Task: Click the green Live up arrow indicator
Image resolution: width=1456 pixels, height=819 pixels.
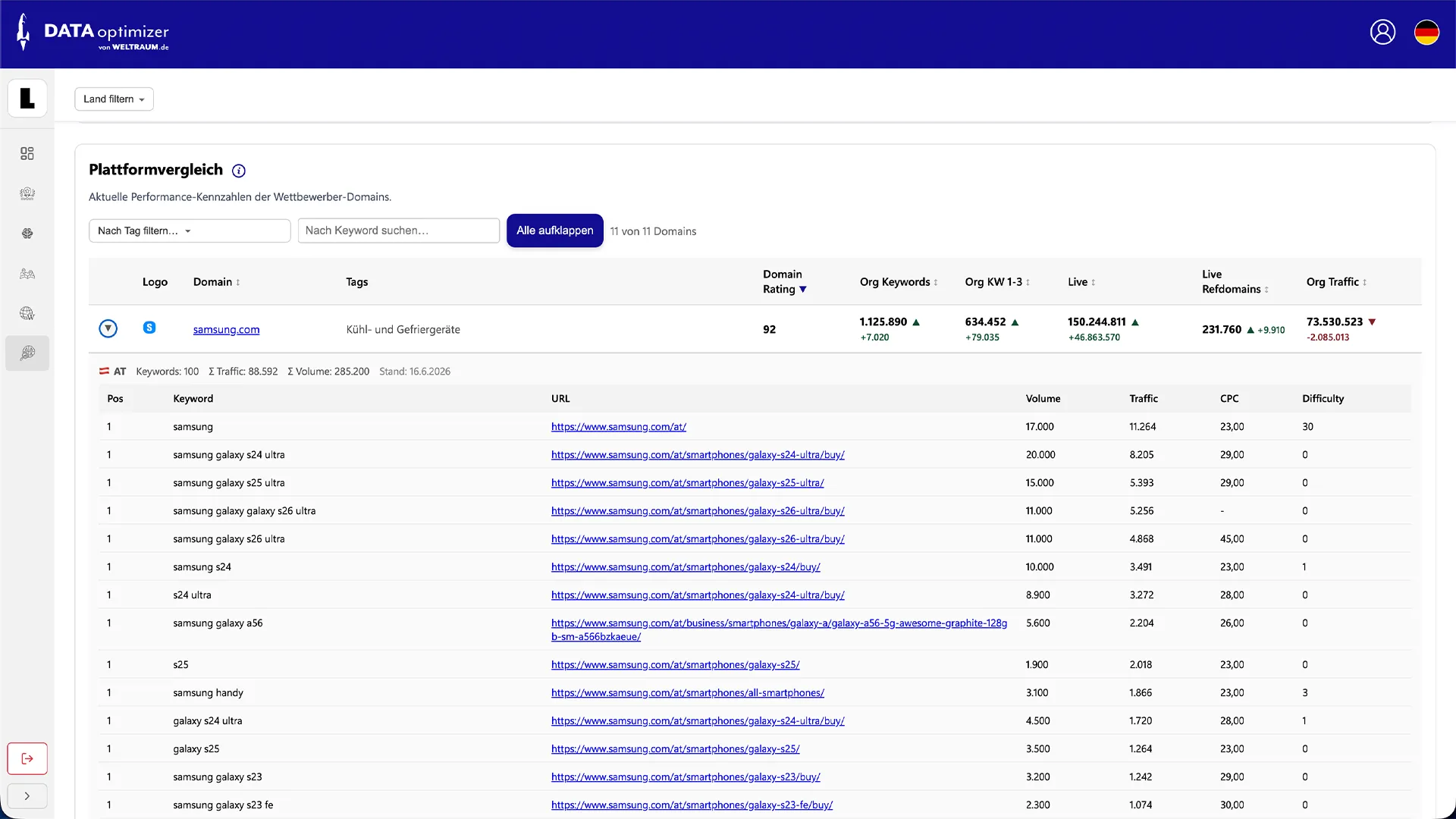Action: pos(1135,322)
